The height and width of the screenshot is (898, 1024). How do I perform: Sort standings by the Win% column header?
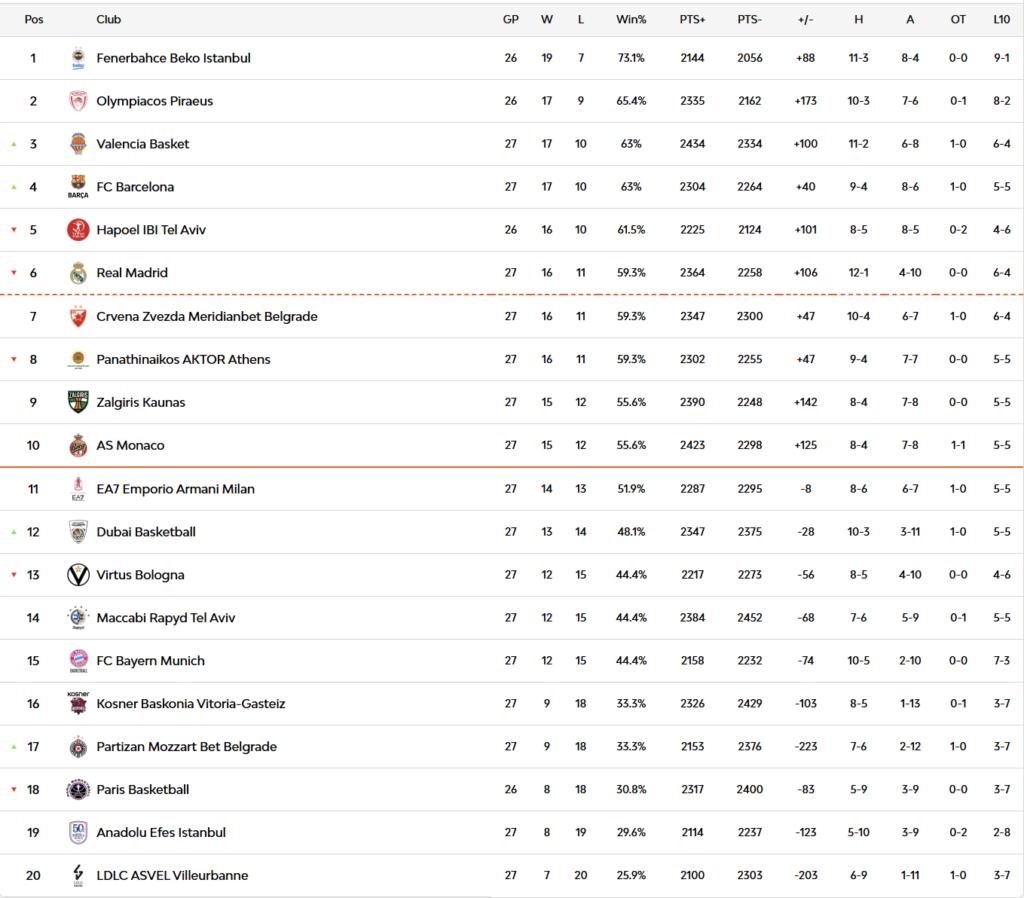(x=631, y=19)
